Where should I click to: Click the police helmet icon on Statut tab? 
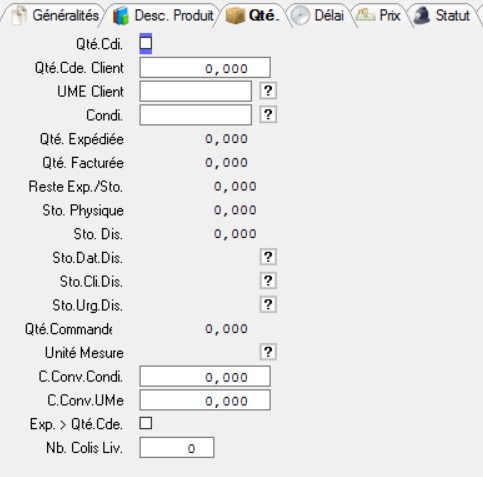422,16
